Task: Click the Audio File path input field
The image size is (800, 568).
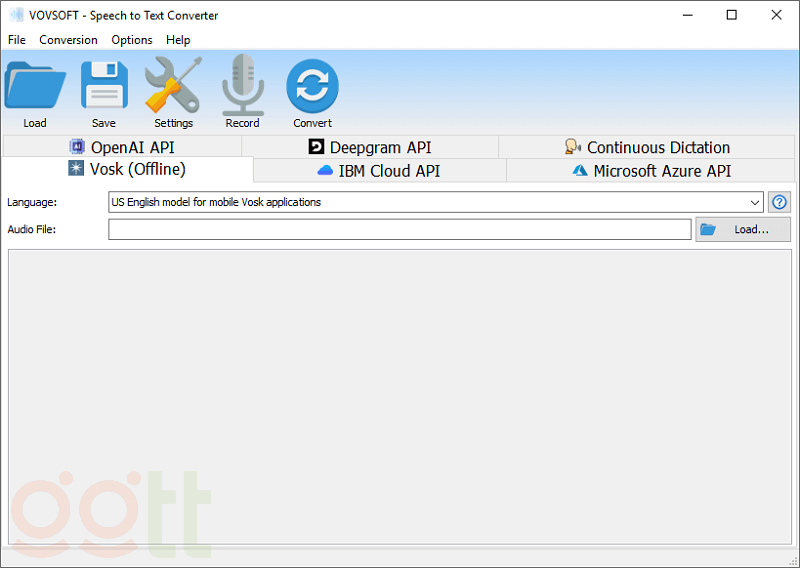Action: [400, 230]
